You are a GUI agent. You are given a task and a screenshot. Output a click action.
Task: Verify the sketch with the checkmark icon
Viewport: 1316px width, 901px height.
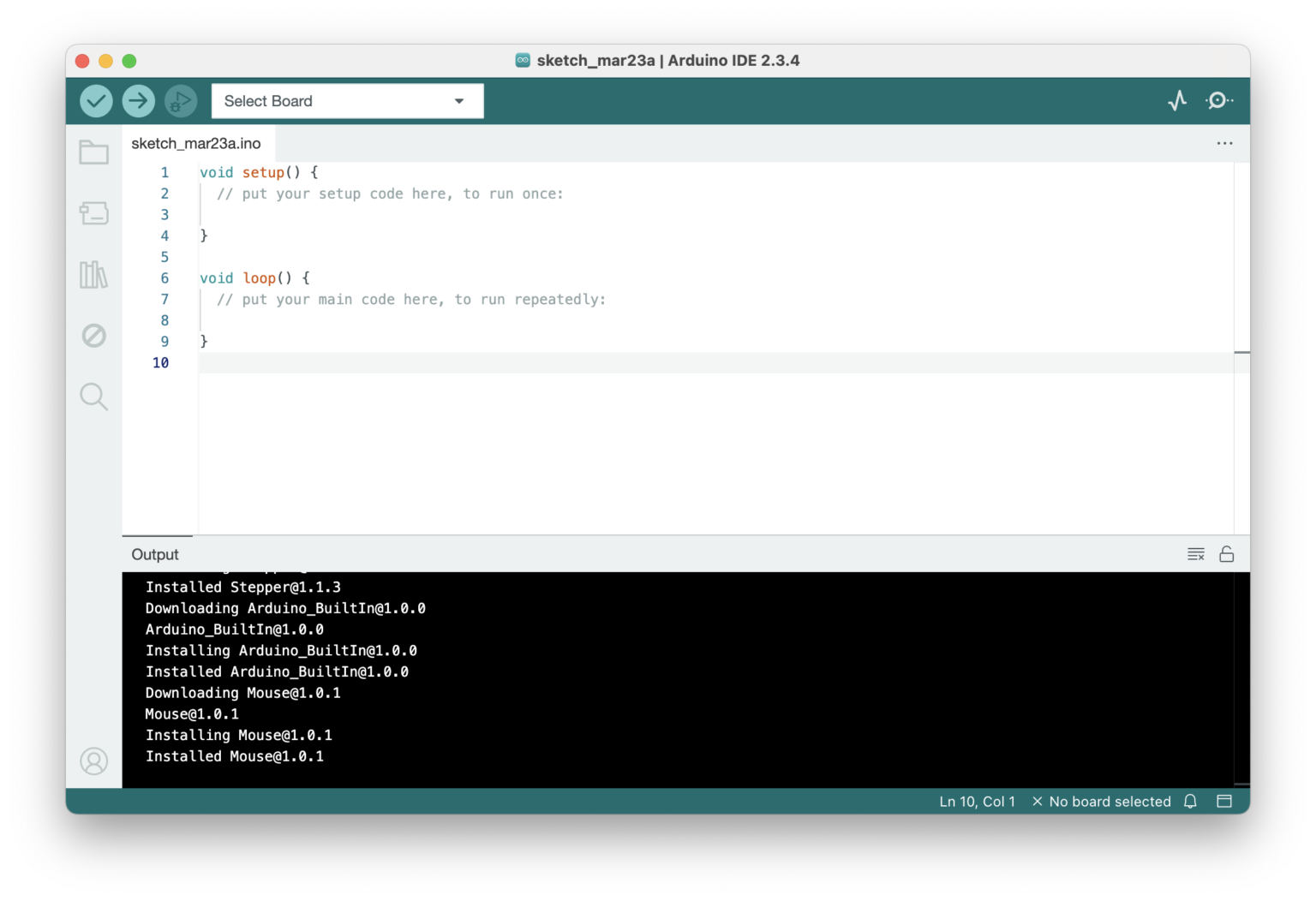pos(96,100)
